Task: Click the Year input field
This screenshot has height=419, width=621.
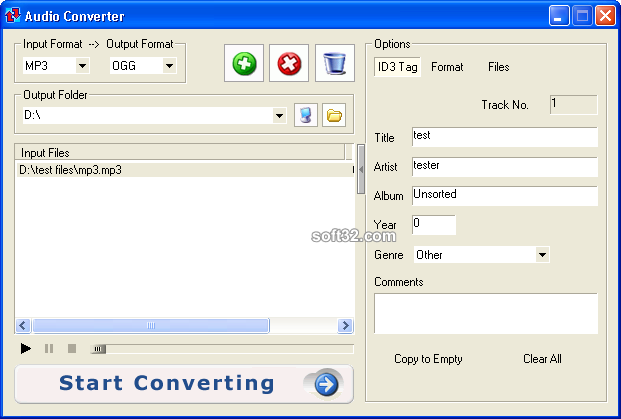Action: (434, 225)
